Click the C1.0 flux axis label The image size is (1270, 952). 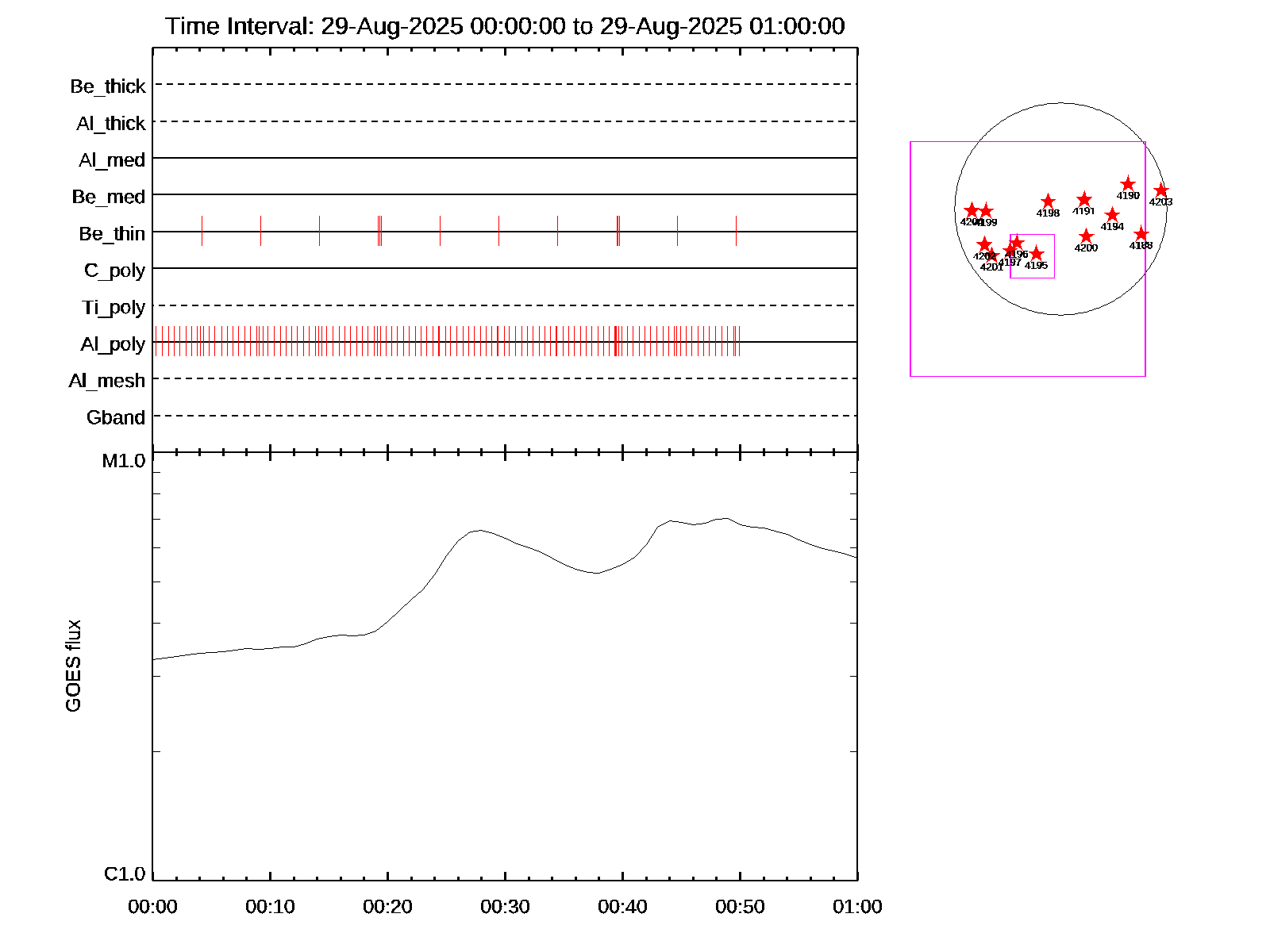tap(125, 874)
